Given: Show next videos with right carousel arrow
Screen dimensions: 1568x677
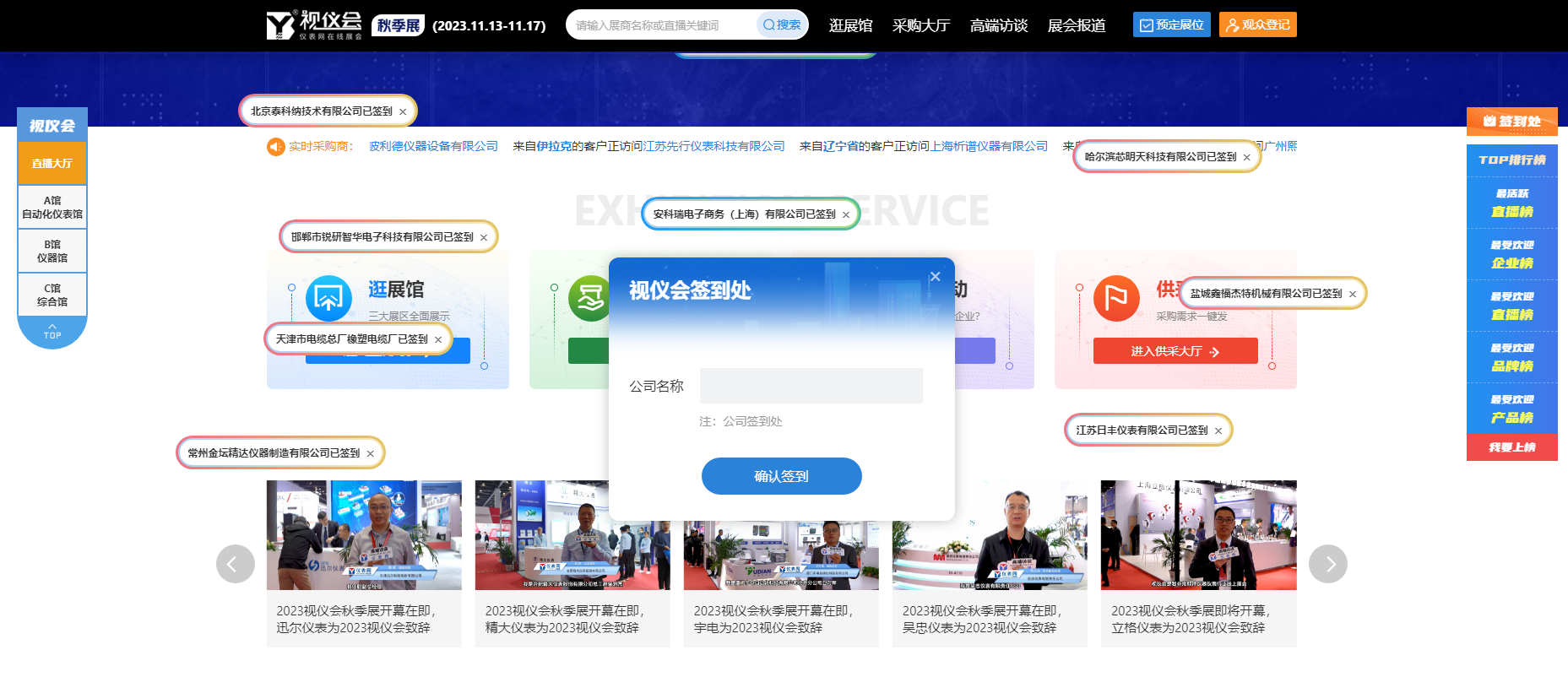Looking at the screenshot, I should [x=1328, y=564].
